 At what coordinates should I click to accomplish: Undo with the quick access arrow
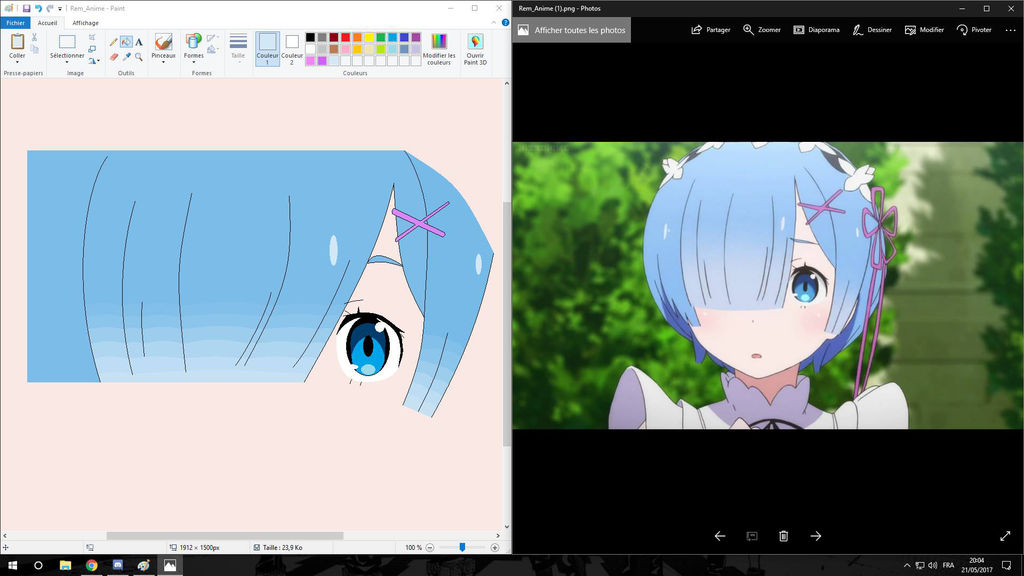click(38, 8)
